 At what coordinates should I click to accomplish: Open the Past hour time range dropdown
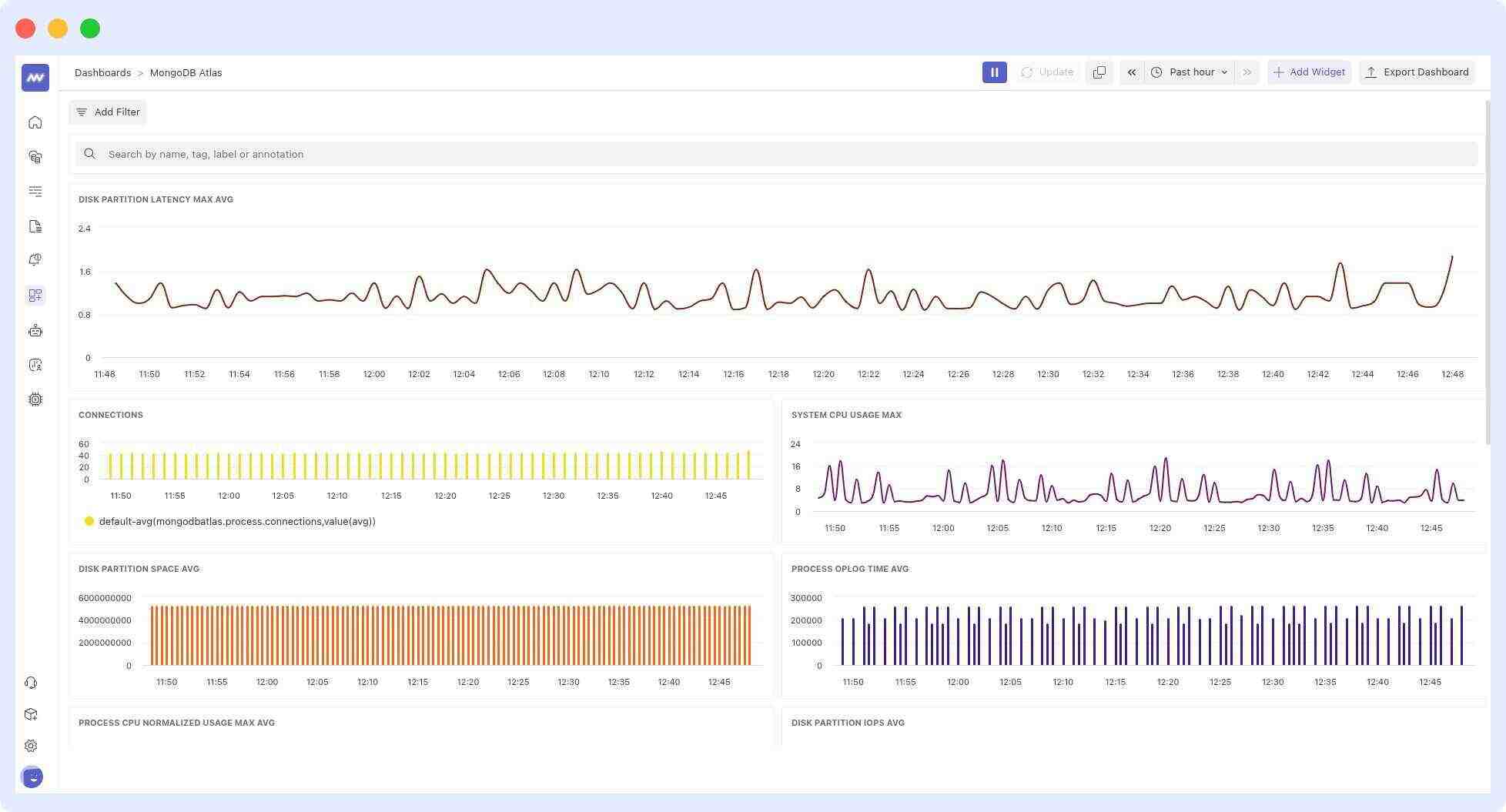1190,72
